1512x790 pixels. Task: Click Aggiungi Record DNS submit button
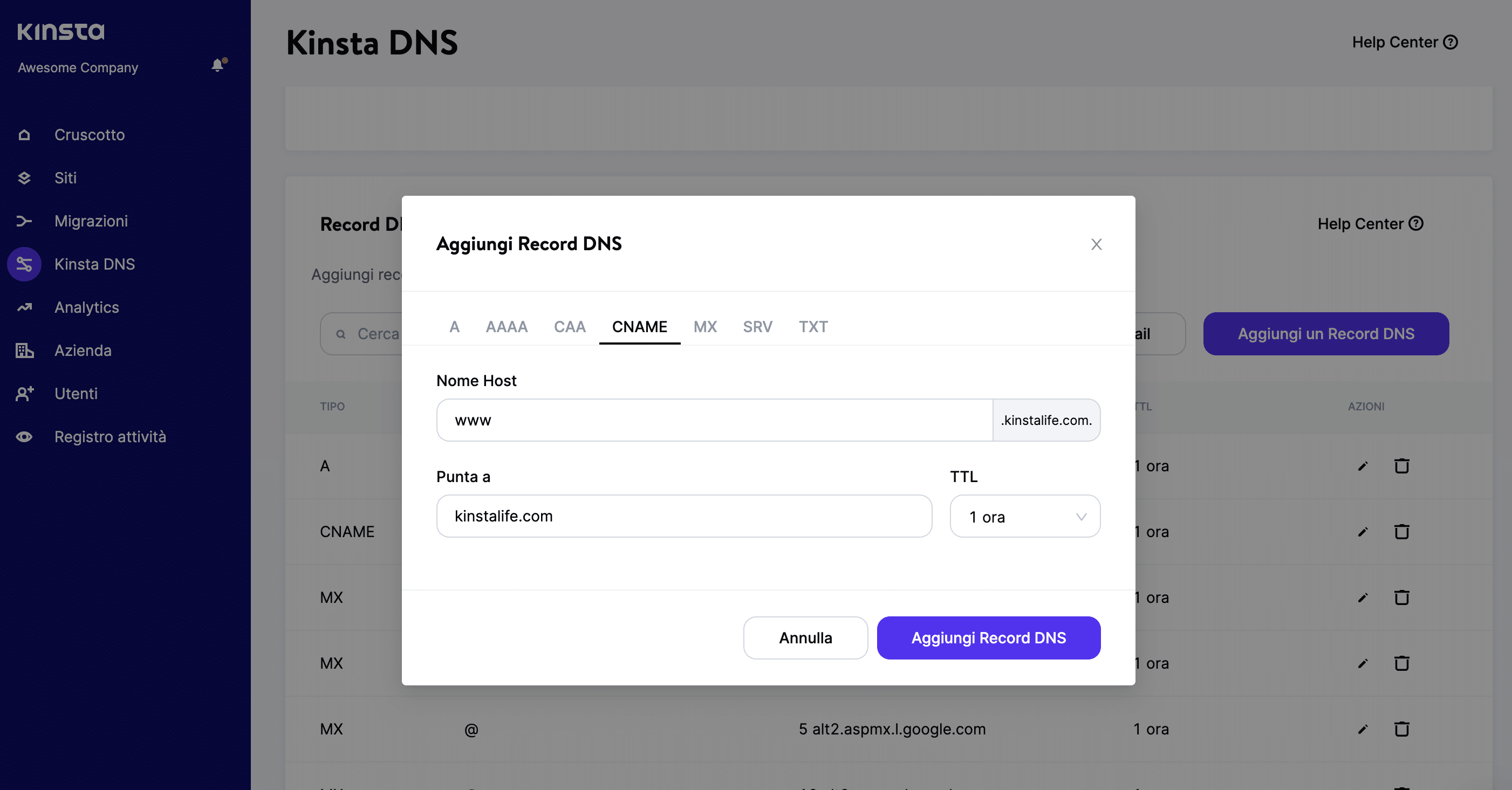(x=988, y=637)
